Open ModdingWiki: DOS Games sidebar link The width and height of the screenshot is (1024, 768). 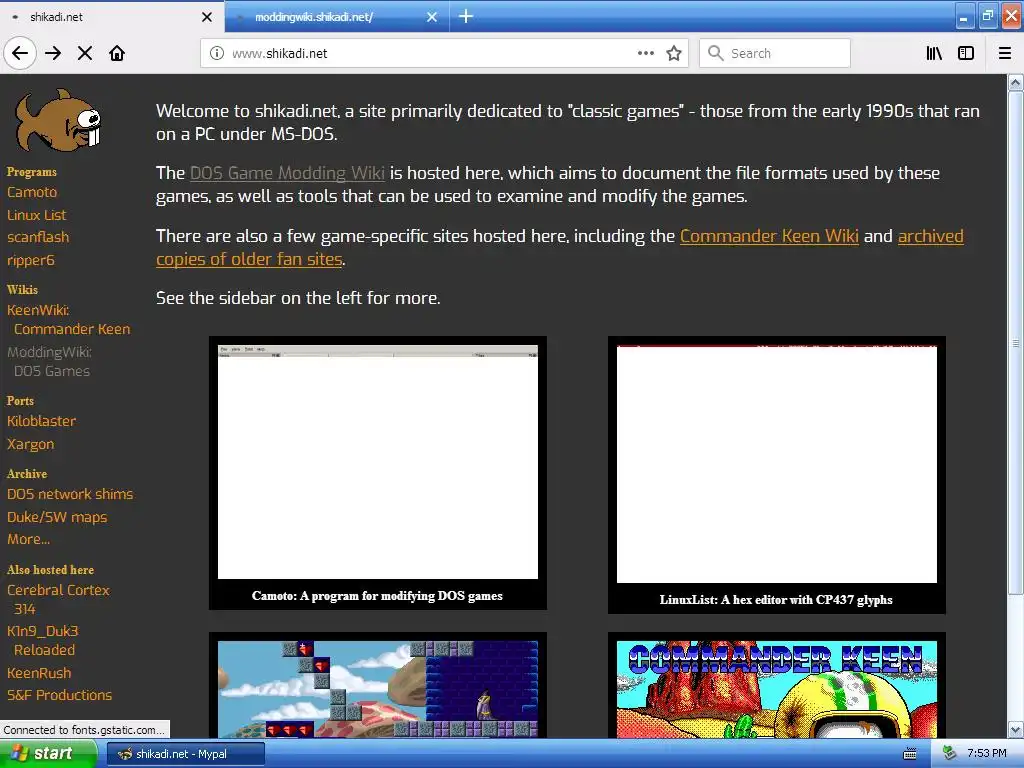(x=50, y=361)
